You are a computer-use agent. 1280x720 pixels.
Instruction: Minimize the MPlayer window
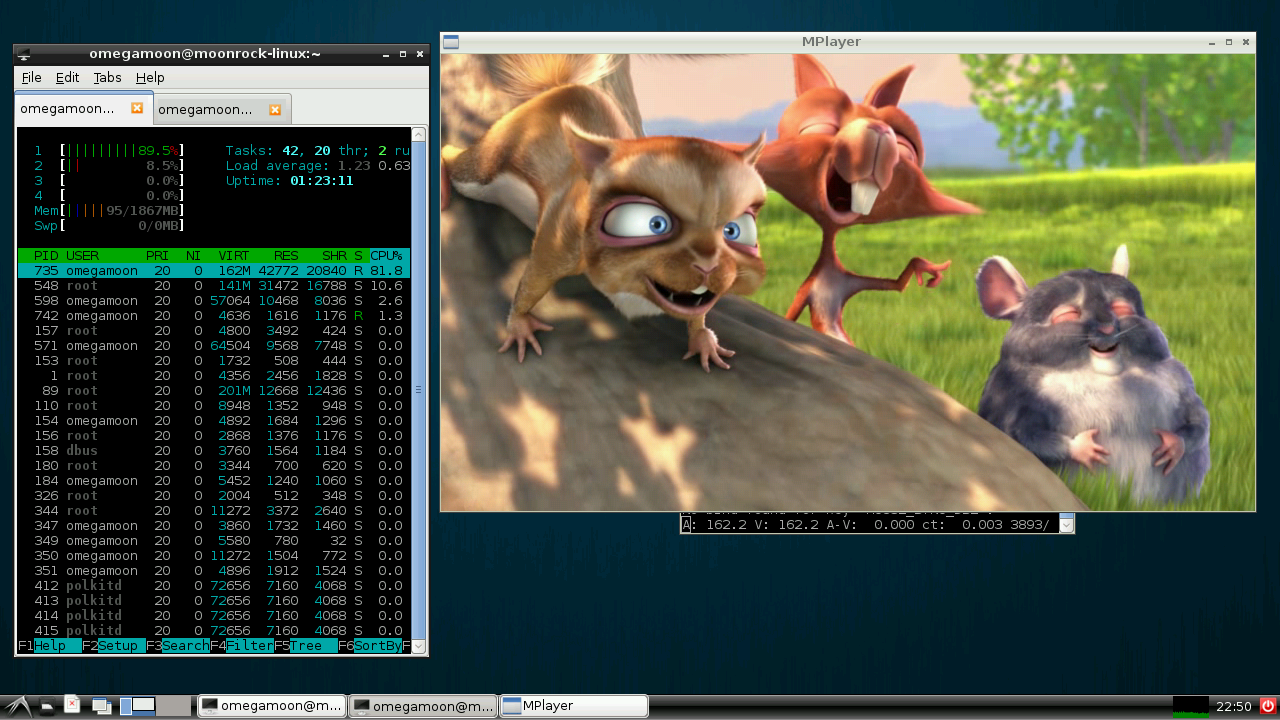click(1211, 42)
